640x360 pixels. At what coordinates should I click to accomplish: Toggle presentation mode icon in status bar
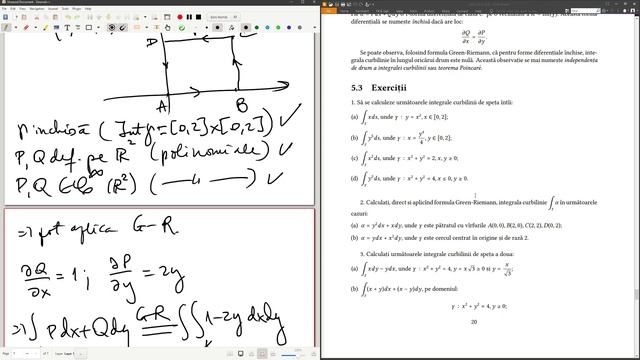point(241,353)
